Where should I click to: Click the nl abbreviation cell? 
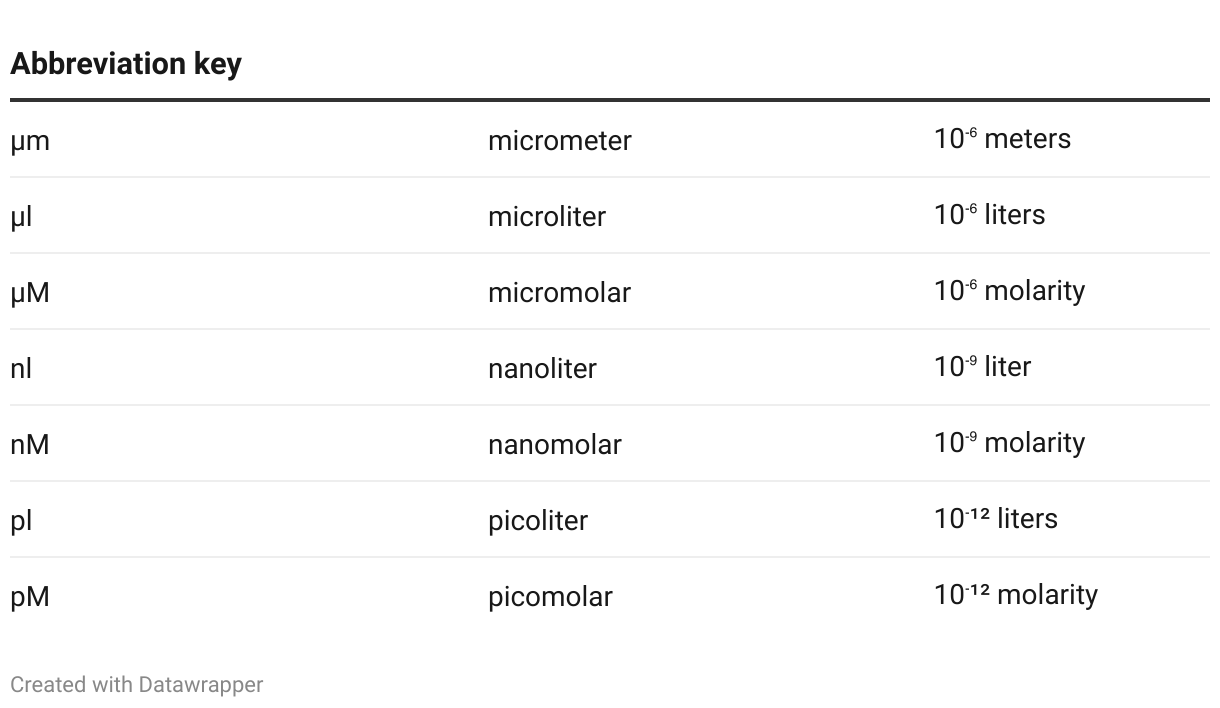coord(21,369)
